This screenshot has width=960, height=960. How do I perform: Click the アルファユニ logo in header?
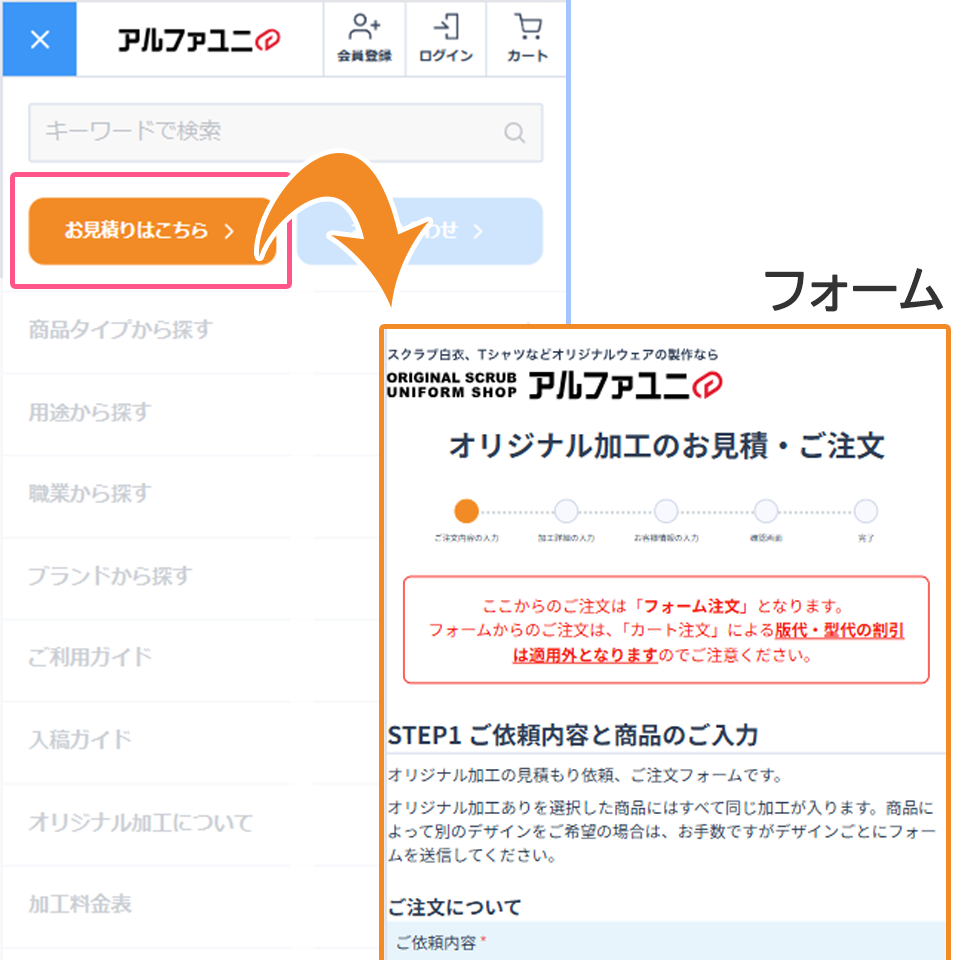point(199,40)
